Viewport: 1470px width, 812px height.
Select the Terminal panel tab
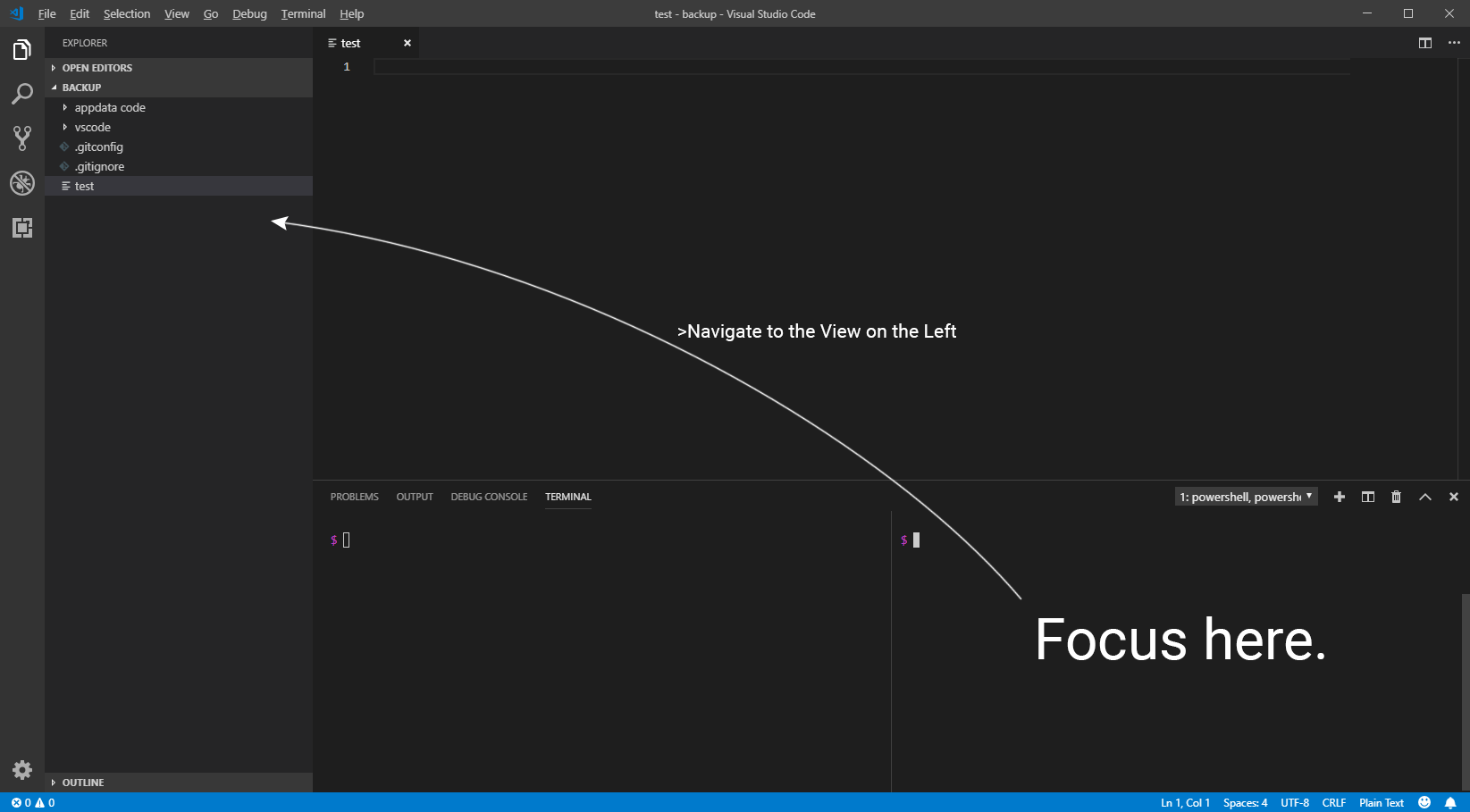point(568,497)
